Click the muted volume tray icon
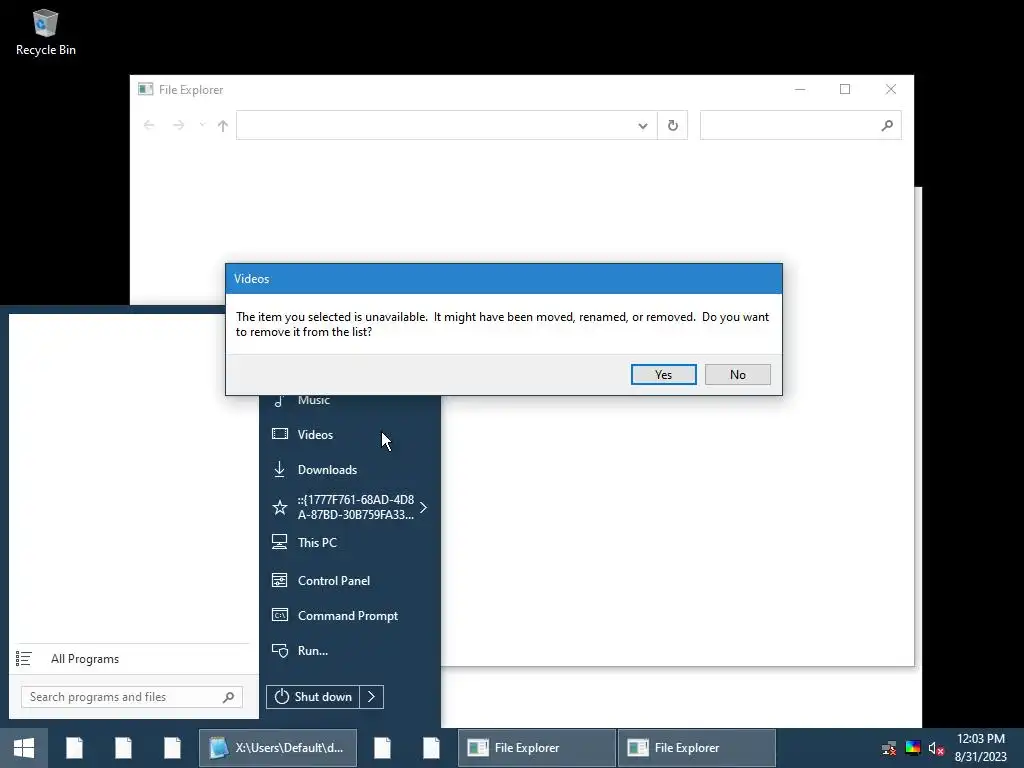1024x768 pixels. pyautogui.click(x=936, y=748)
